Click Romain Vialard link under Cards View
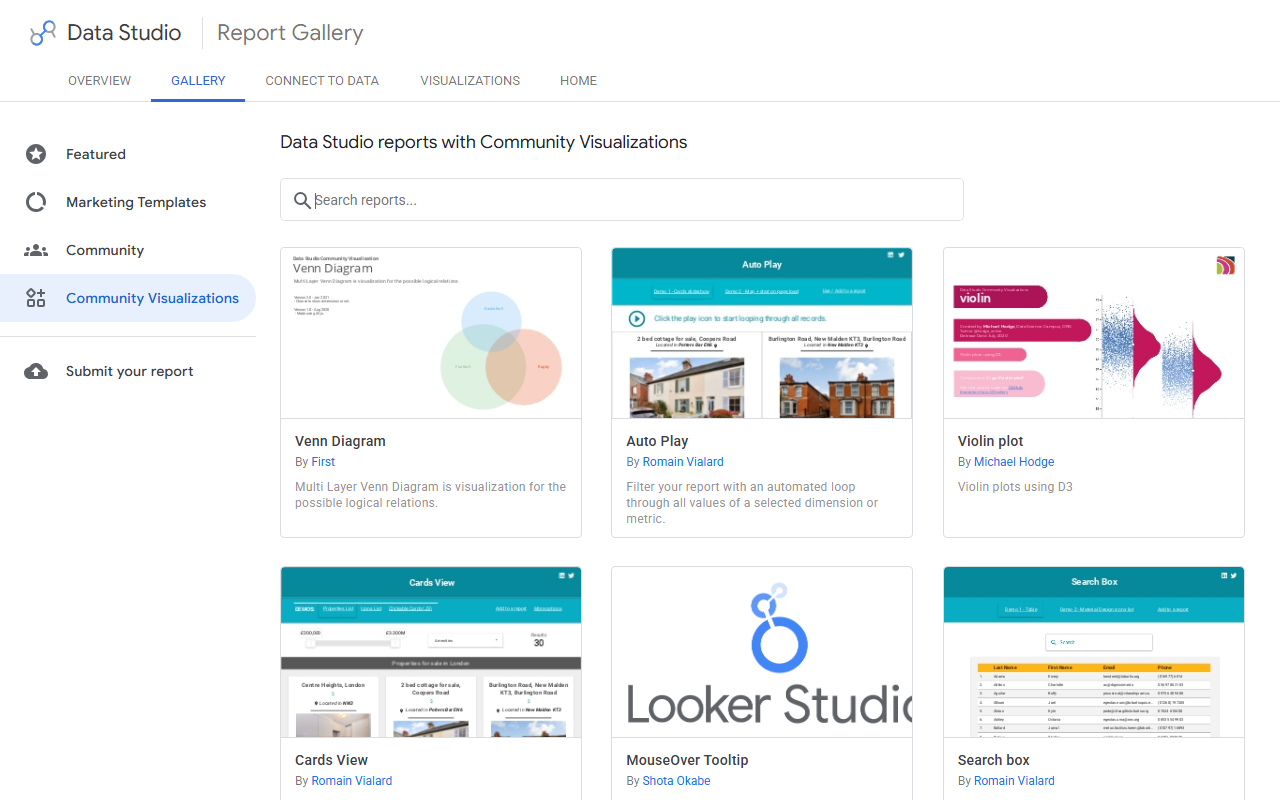The image size is (1280, 800). (352, 781)
